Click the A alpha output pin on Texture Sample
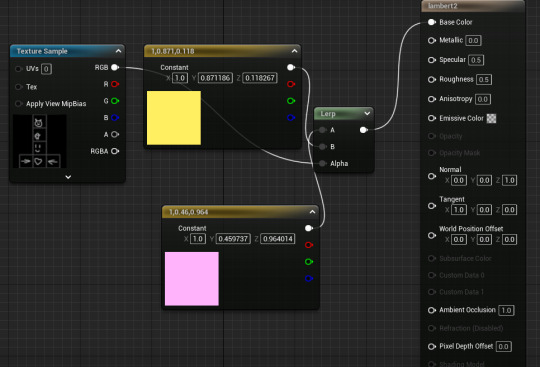The height and width of the screenshot is (367, 540). click(115, 134)
